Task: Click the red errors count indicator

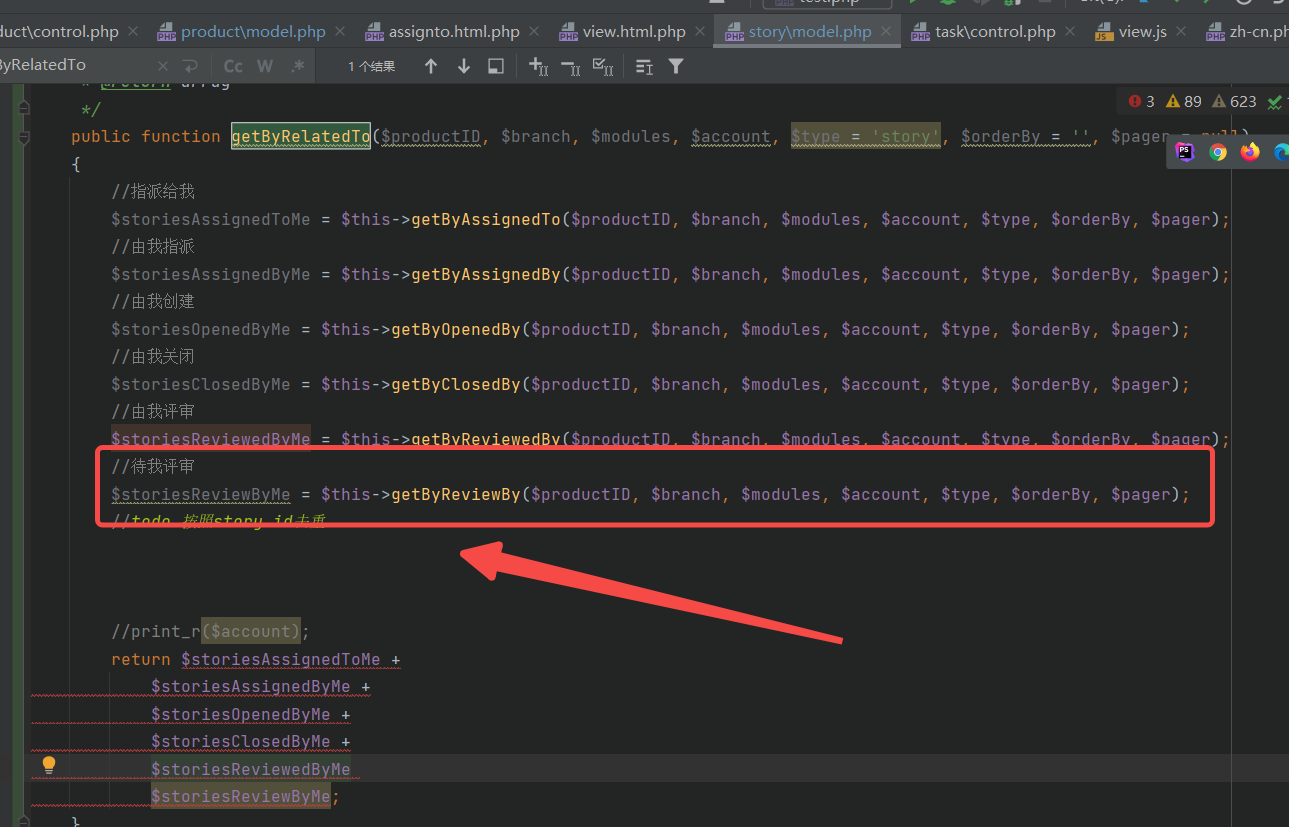Action: pos(1141,101)
